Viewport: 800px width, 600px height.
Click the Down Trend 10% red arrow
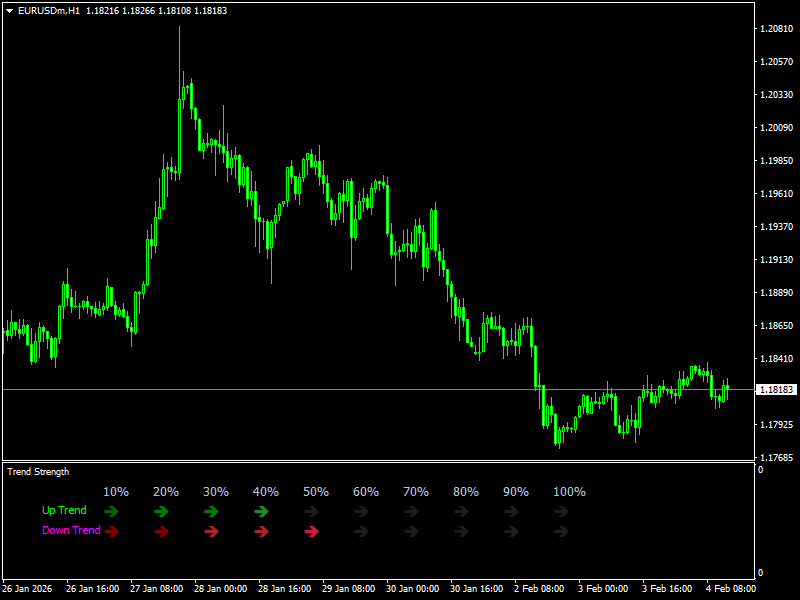point(112,532)
